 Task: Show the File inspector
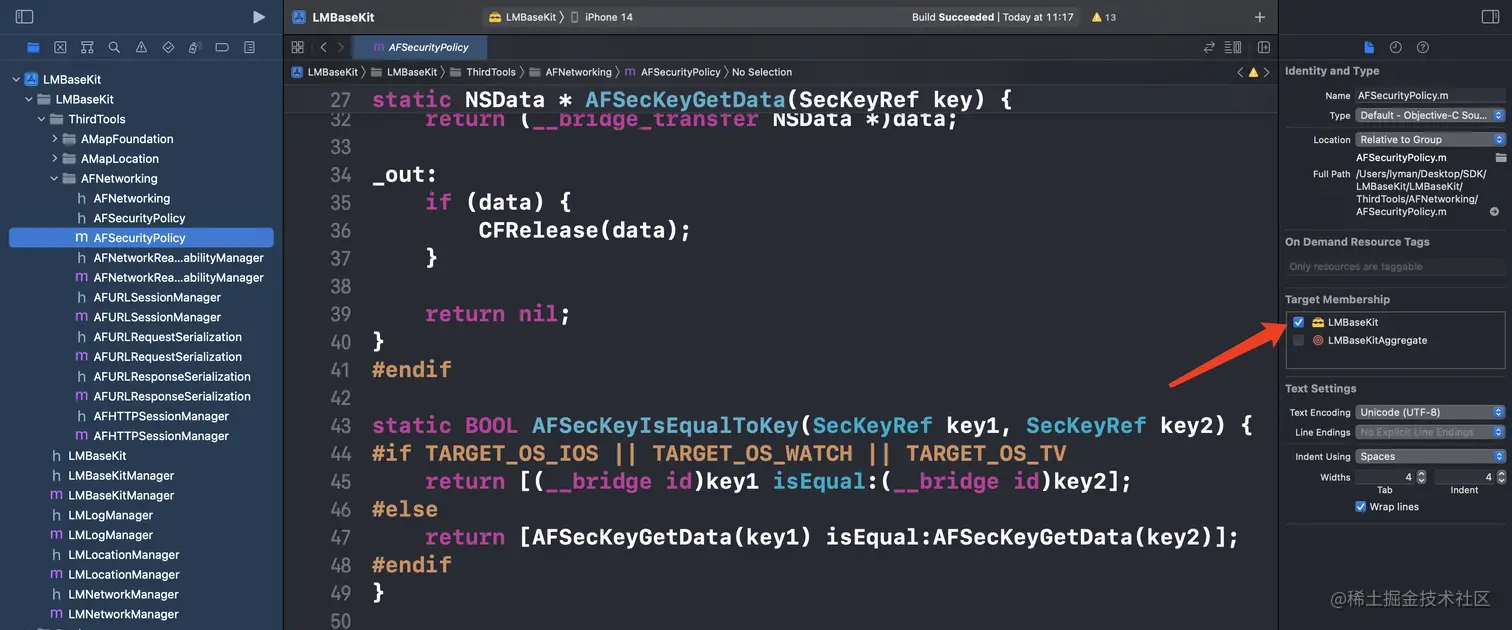pyautogui.click(x=1369, y=47)
